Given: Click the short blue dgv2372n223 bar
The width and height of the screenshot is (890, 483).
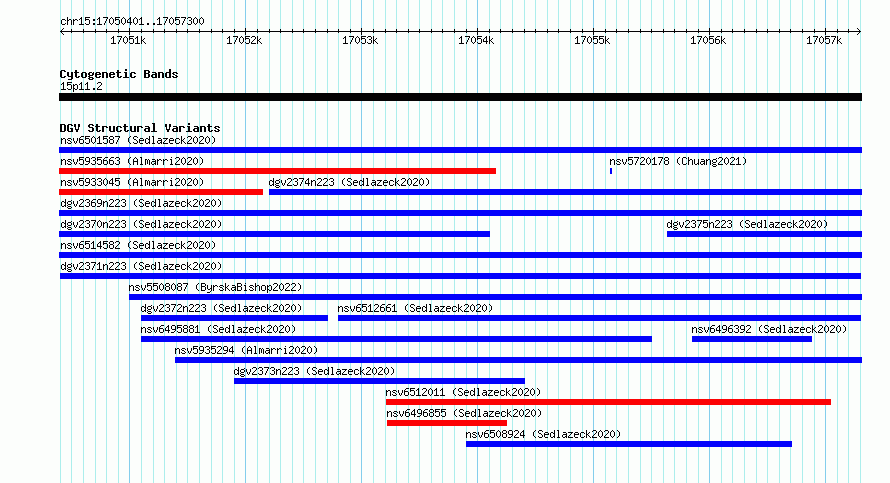Looking at the screenshot, I should pyautogui.click(x=234, y=318).
